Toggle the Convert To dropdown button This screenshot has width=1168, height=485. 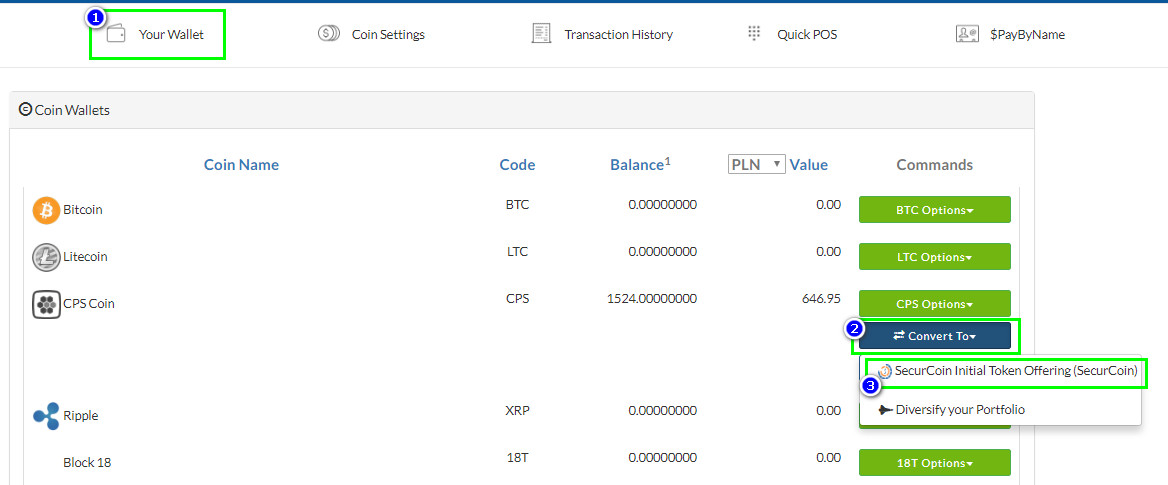935,336
